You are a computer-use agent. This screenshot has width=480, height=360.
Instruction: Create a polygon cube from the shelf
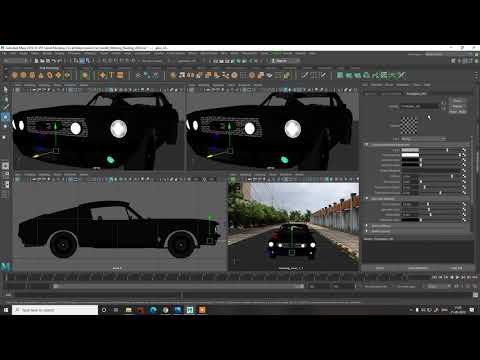tap(23, 75)
